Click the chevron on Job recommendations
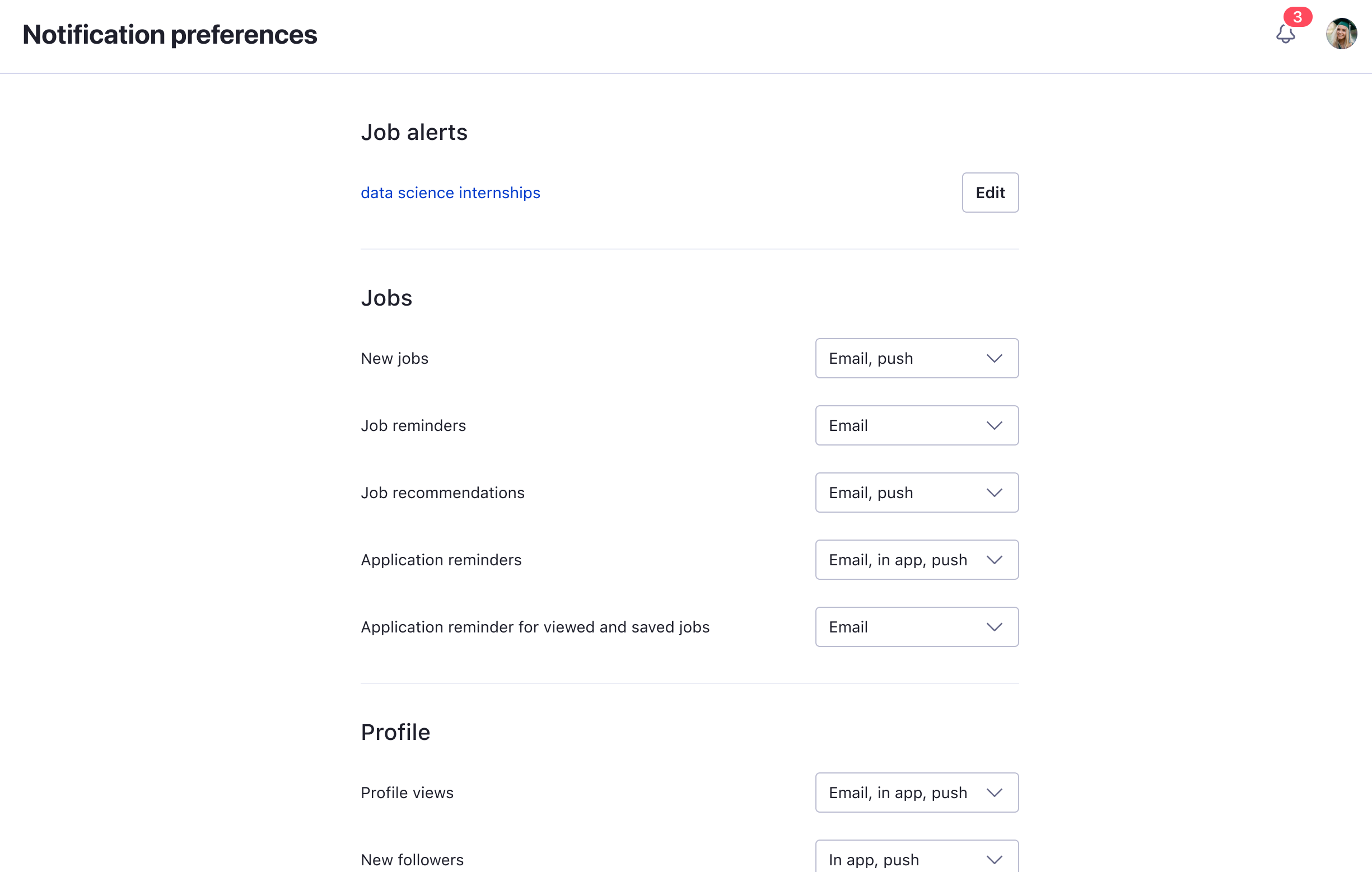1372x872 pixels. tap(994, 493)
